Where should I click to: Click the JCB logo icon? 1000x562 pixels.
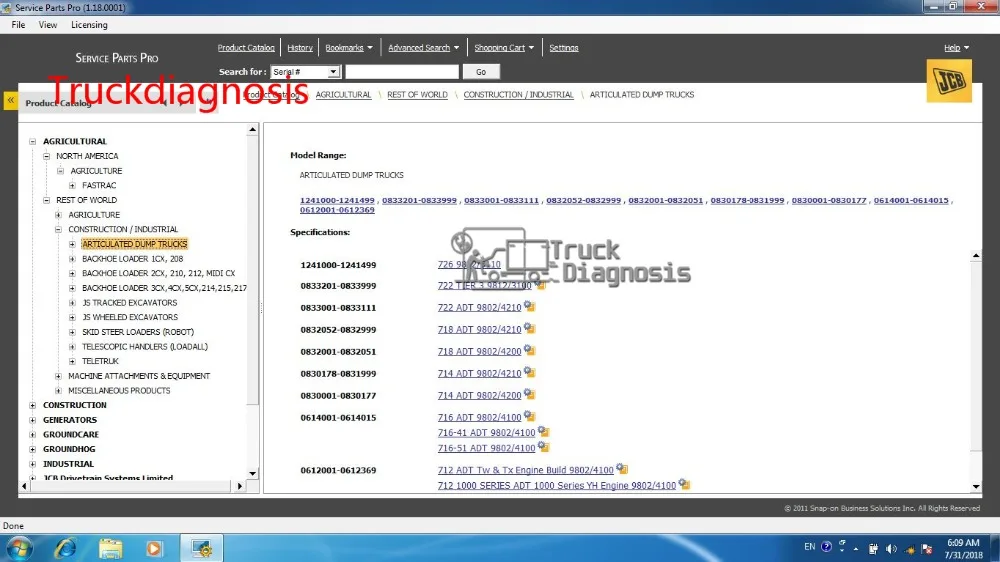(949, 81)
